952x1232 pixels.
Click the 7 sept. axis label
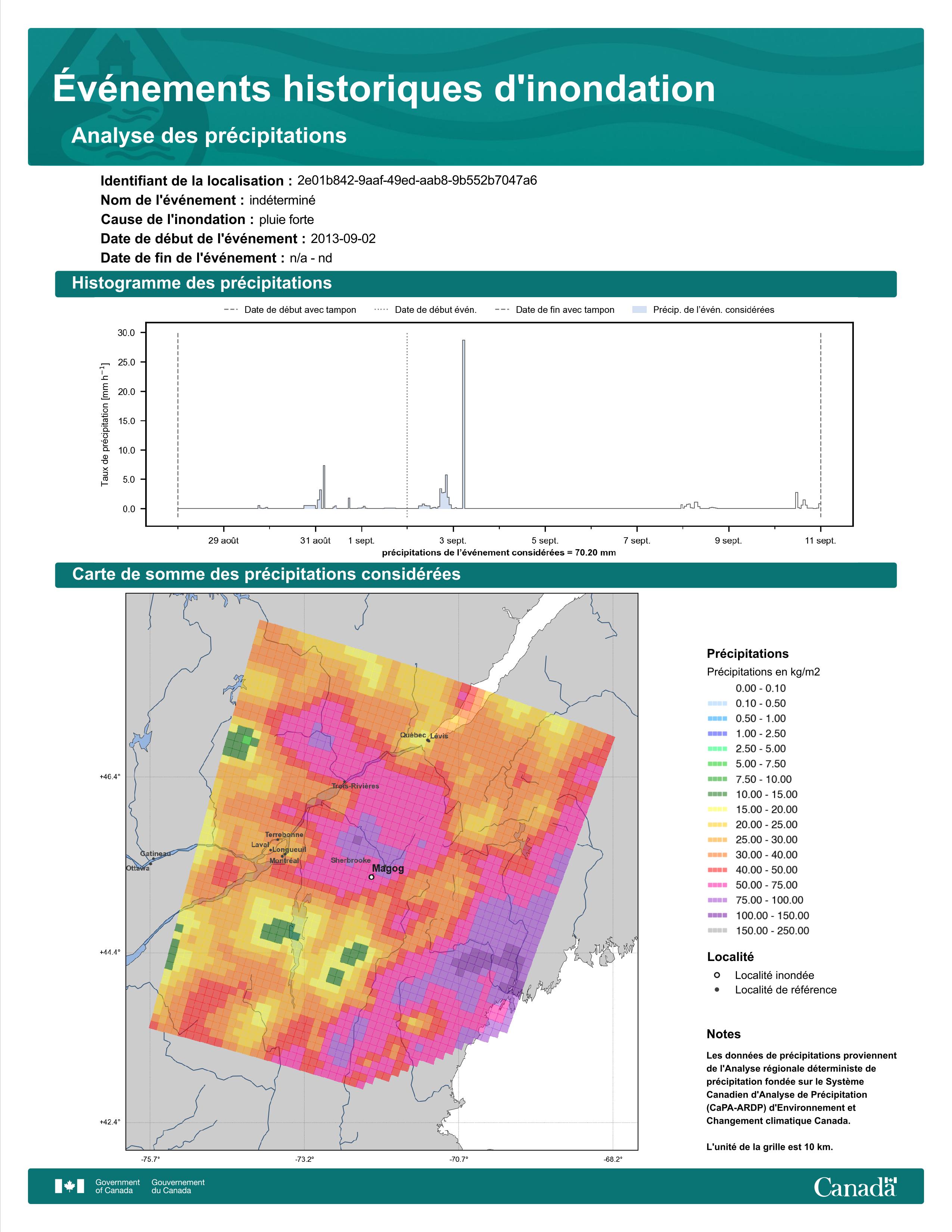(x=637, y=541)
